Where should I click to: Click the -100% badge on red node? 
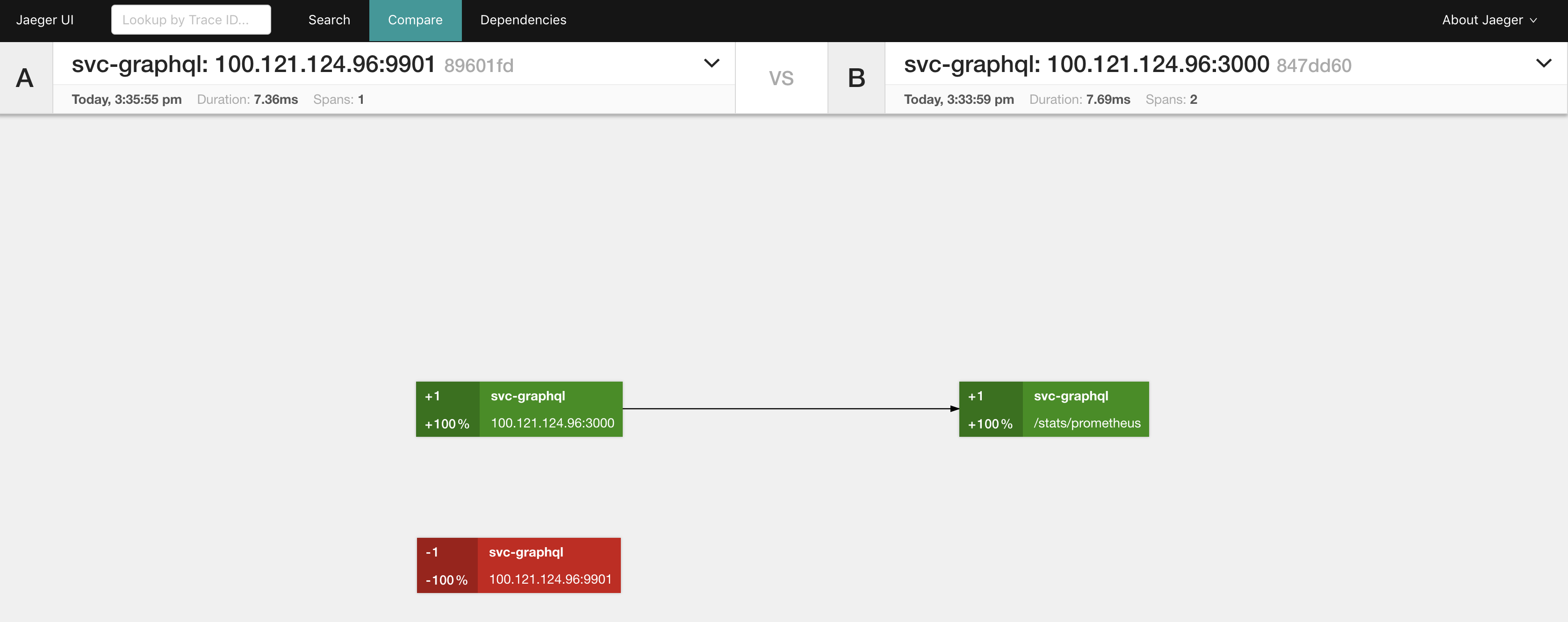[446, 580]
